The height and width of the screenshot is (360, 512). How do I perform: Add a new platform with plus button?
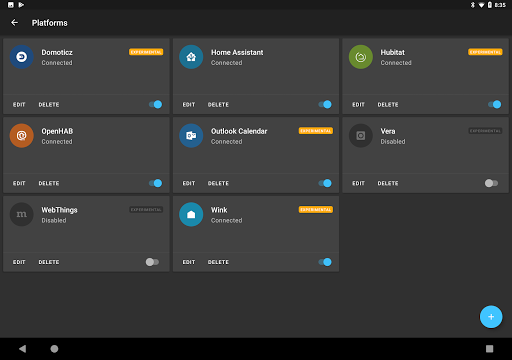click(x=491, y=317)
